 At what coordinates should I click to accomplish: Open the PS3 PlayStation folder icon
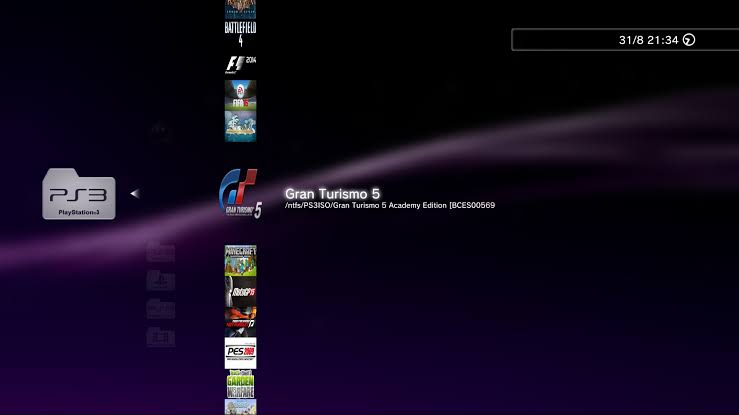click(79, 194)
